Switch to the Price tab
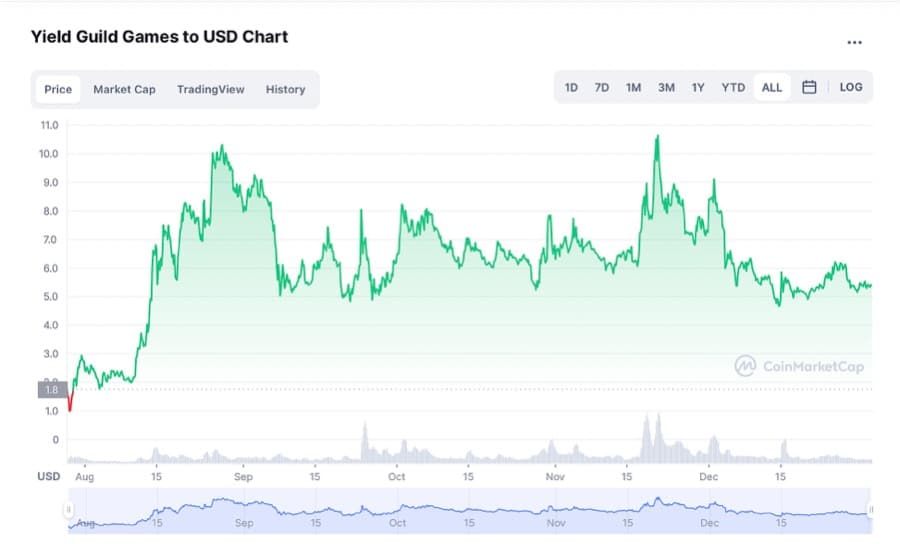The width and height of the screenshot is (900, 544). click(x=58, y=89)
